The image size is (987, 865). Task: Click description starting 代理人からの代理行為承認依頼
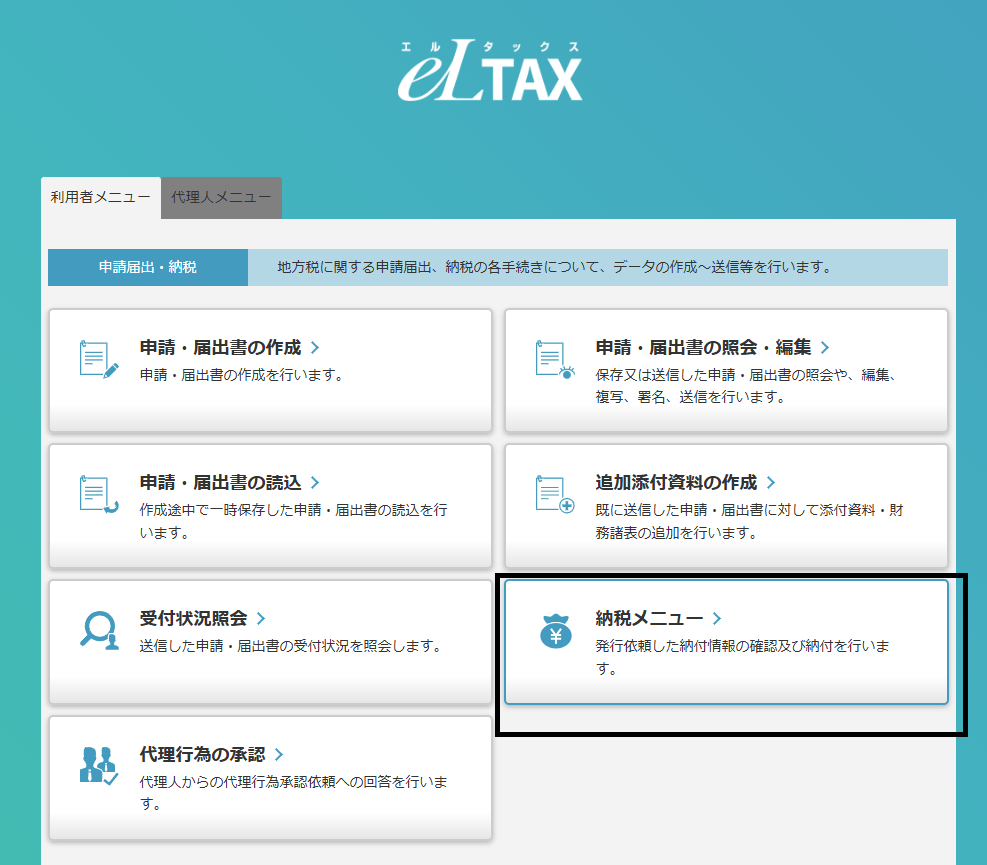(x=293, y=793)
